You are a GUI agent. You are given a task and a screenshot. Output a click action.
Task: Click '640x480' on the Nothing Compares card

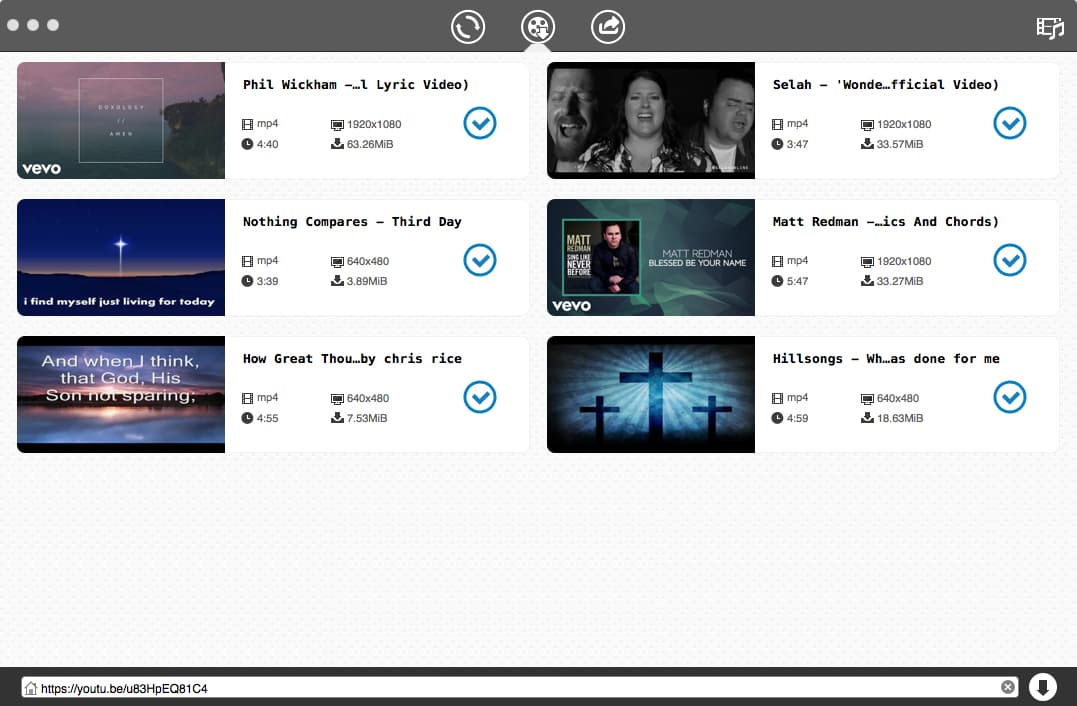click(x=368, y=261)
